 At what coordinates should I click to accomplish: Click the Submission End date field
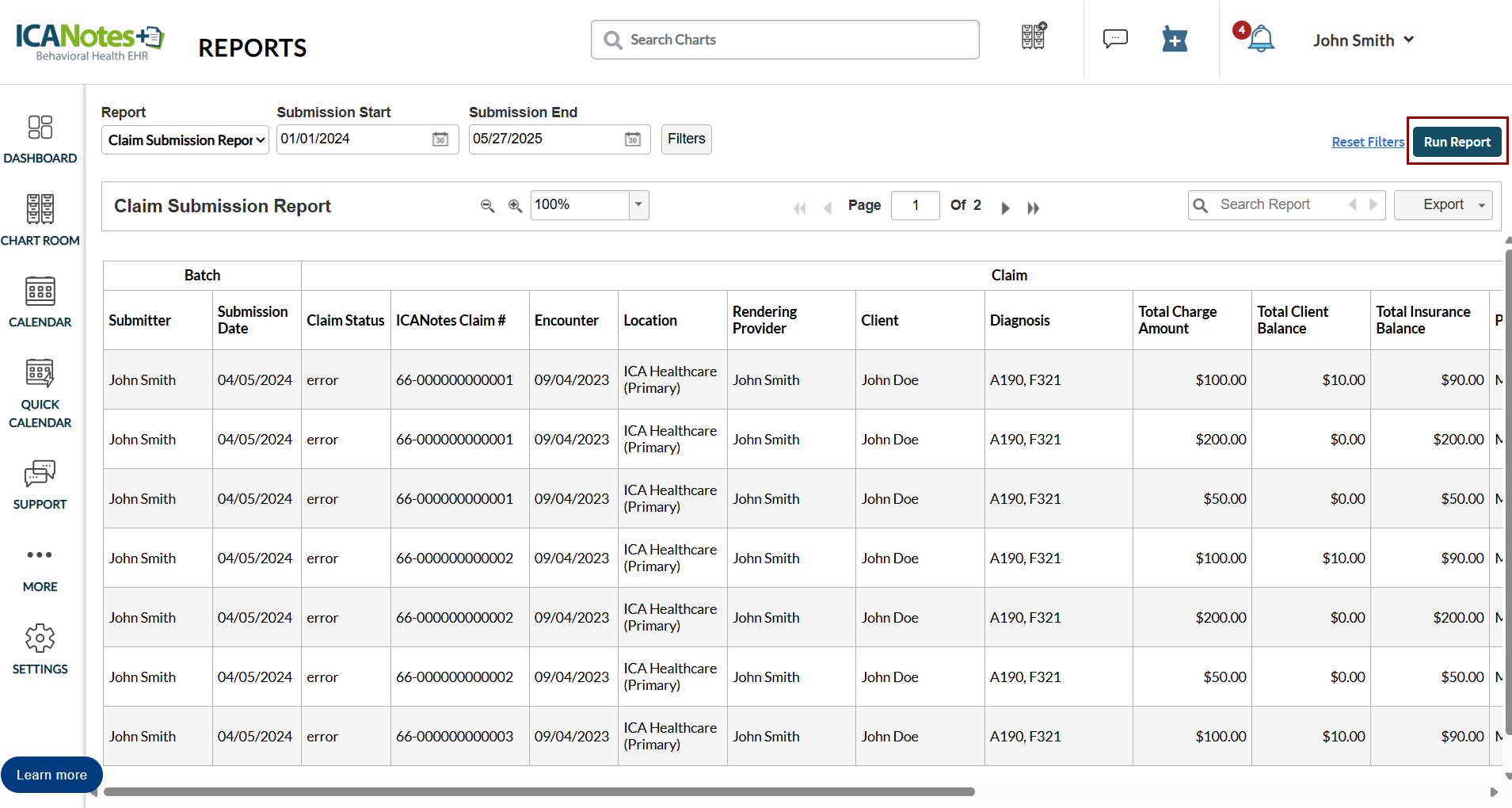tap(560, 139)
